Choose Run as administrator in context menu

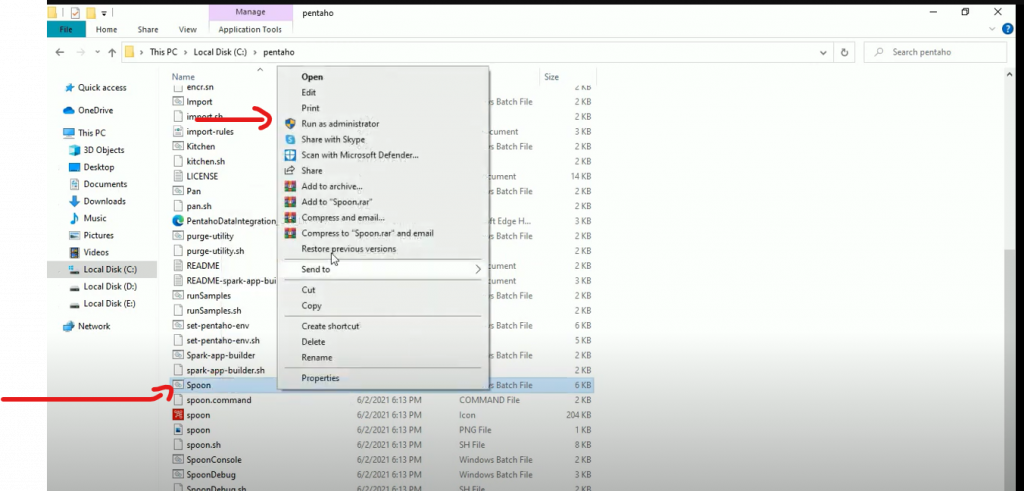340,123
